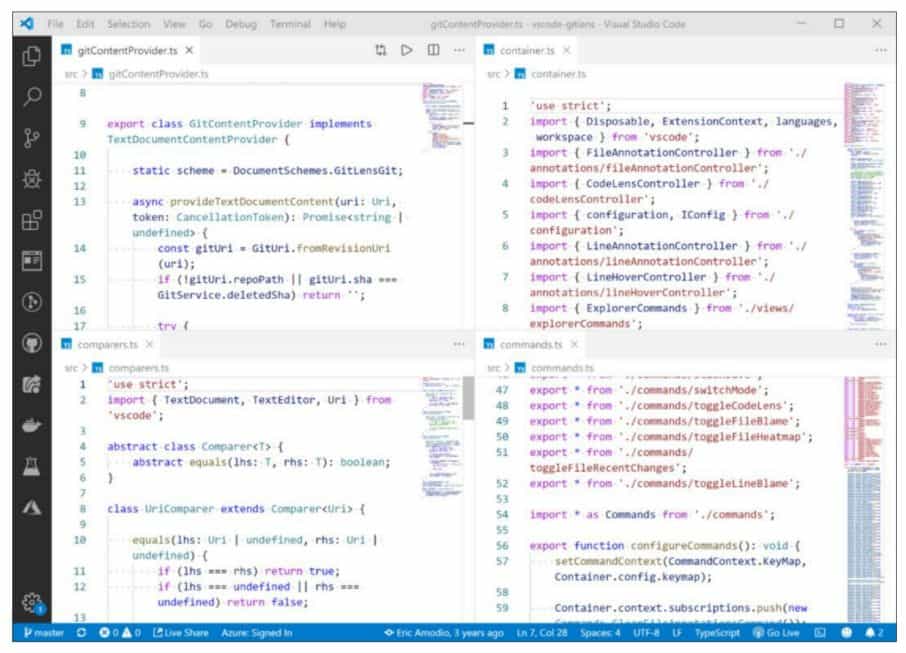
Task: Open the GitHub icon in activity bar
Action: 32,343
